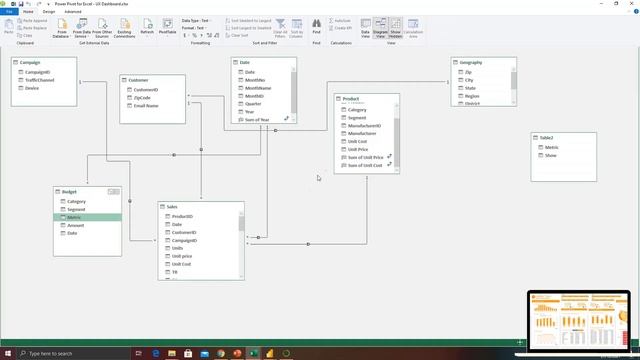The height and width of the screenshot is (360, 640).
Task: Open the File tab
Action: pos(9,11)
